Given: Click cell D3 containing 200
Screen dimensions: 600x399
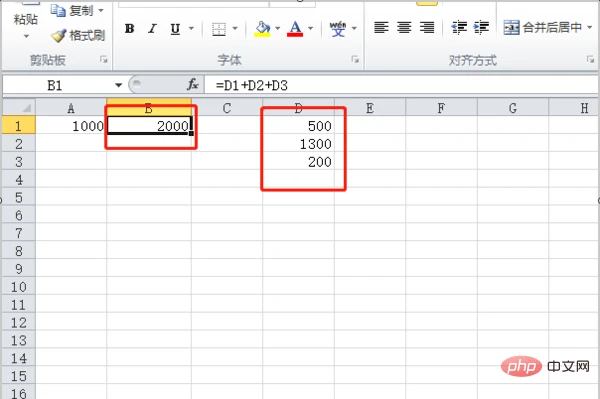Looking at the screenshot, I should click(298, 161).
